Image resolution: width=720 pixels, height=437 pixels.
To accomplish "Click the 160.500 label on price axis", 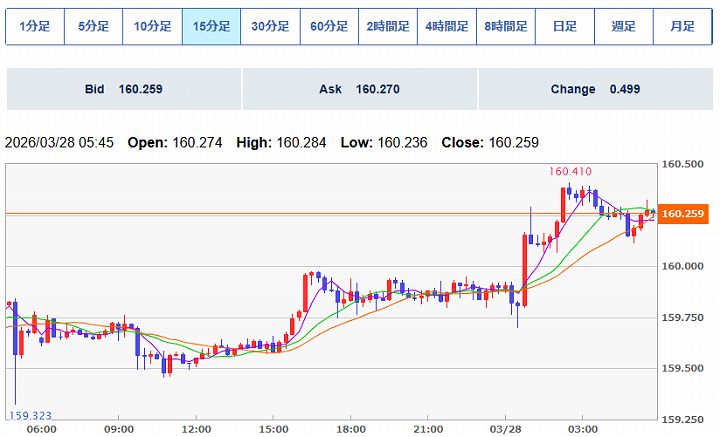I will click(x=683, y=164).
